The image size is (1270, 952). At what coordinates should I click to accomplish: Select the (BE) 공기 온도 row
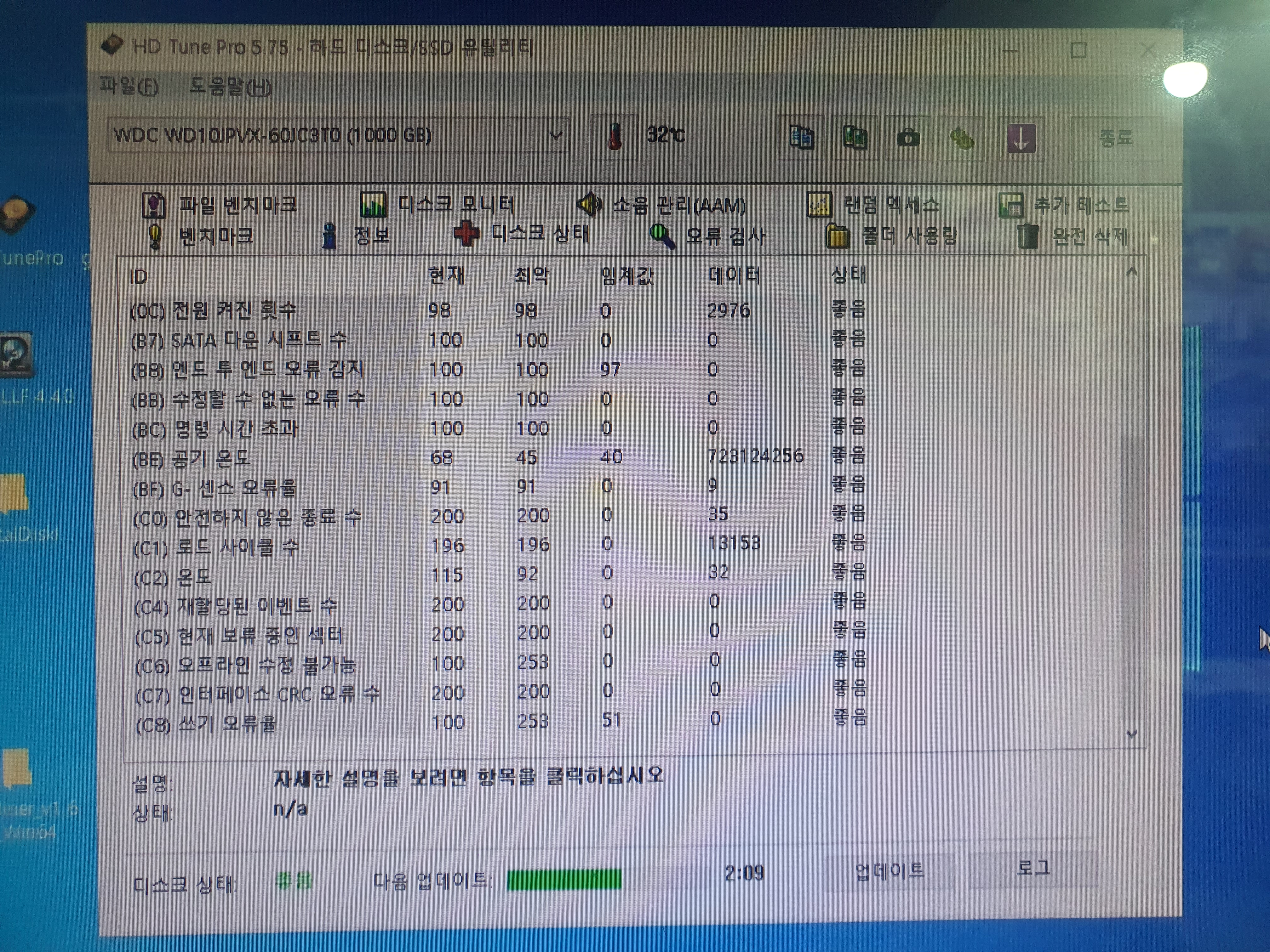tap(498, 457)
